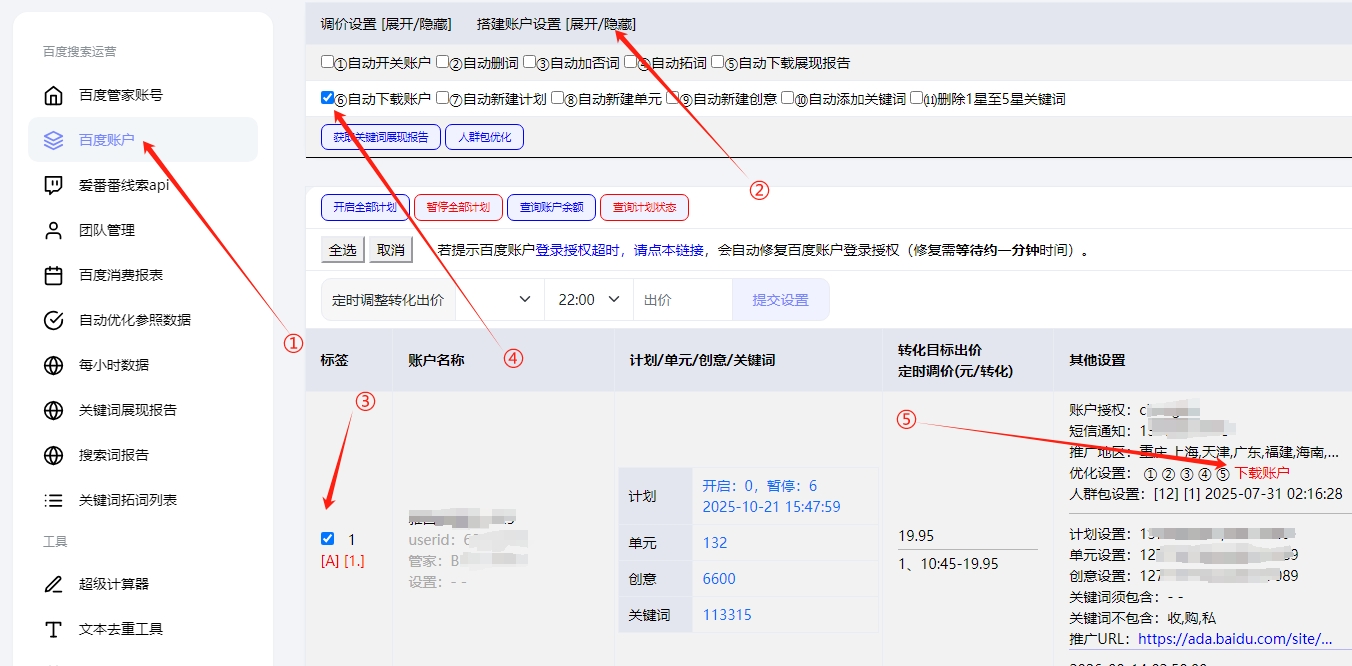Viewport: 1352px width, 666px height.
Task: Click the calendar icon for 百度消费报表
Action: [54, 275]
